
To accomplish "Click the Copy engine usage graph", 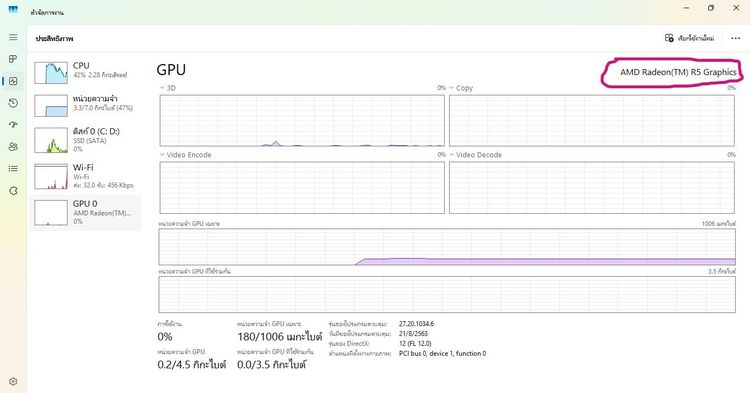I will 592,120.
